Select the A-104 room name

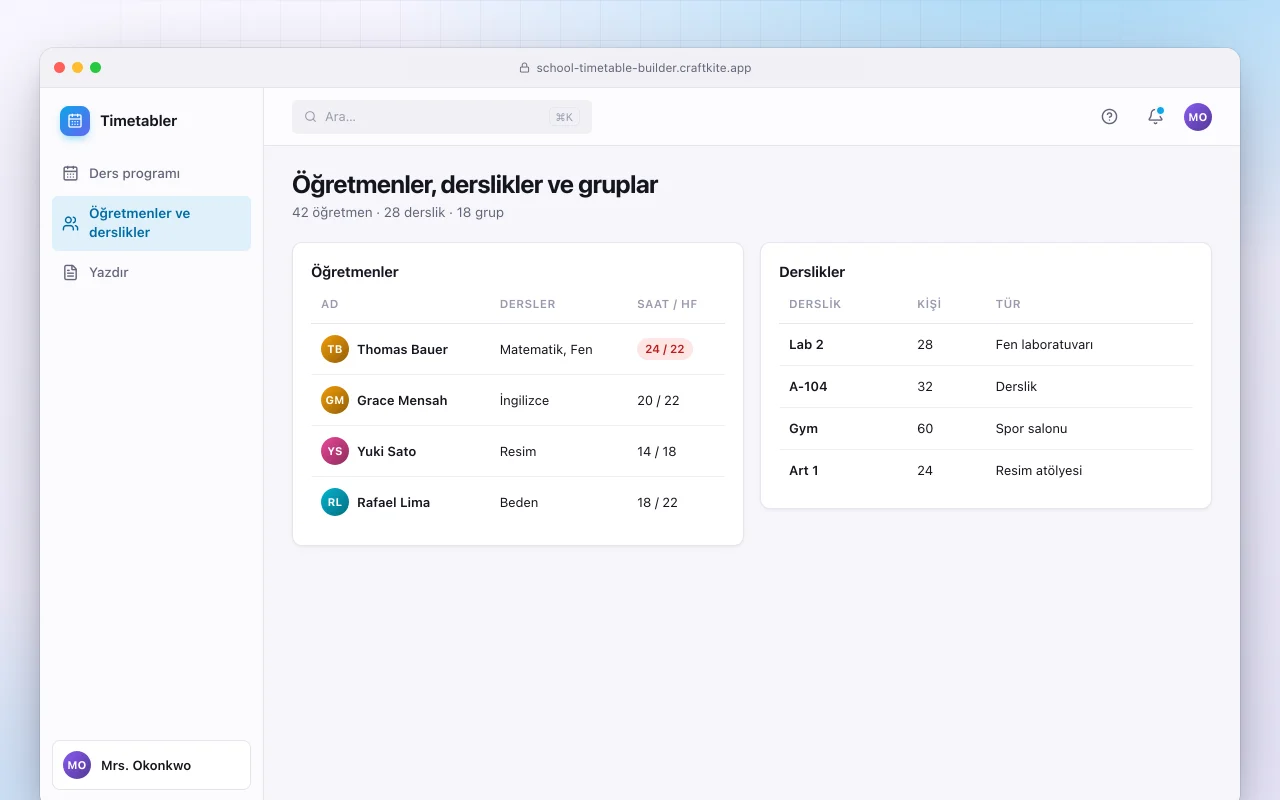808,386
